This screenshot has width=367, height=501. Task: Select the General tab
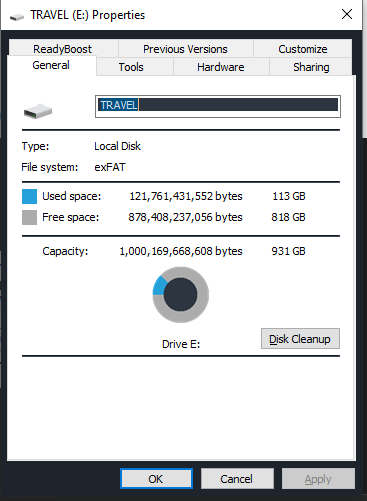pos(51,65)
